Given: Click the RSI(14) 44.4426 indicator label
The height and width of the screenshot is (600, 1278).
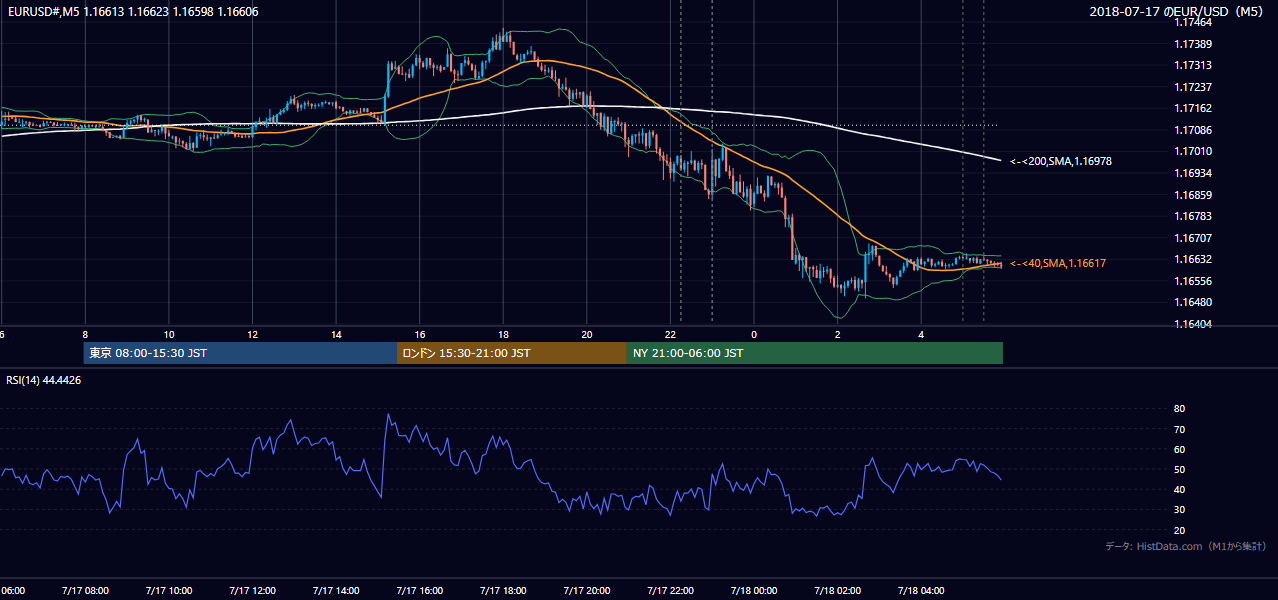Looking at the screenshot, I should coord(43,380).
